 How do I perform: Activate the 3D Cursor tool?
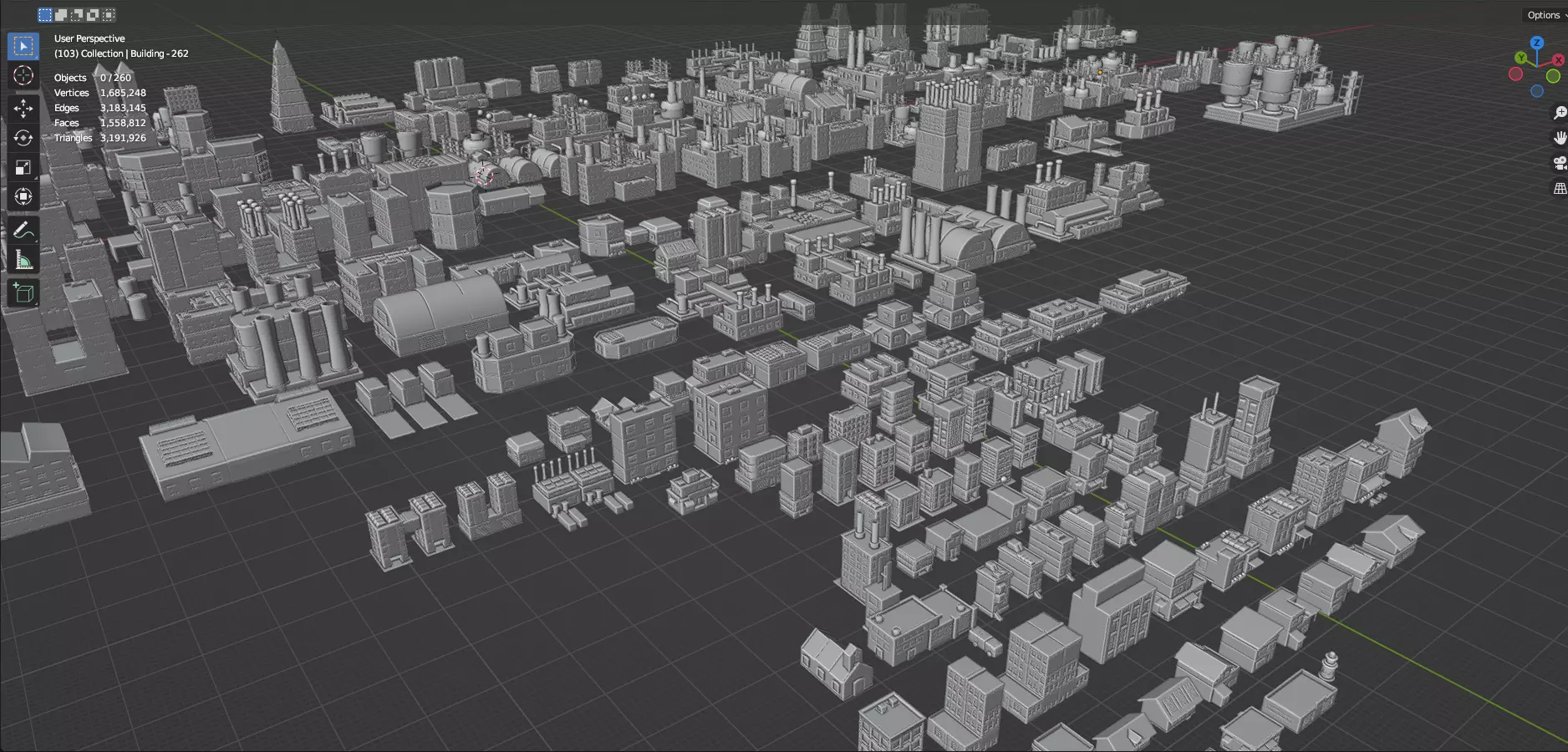click(x=23, y=75)
